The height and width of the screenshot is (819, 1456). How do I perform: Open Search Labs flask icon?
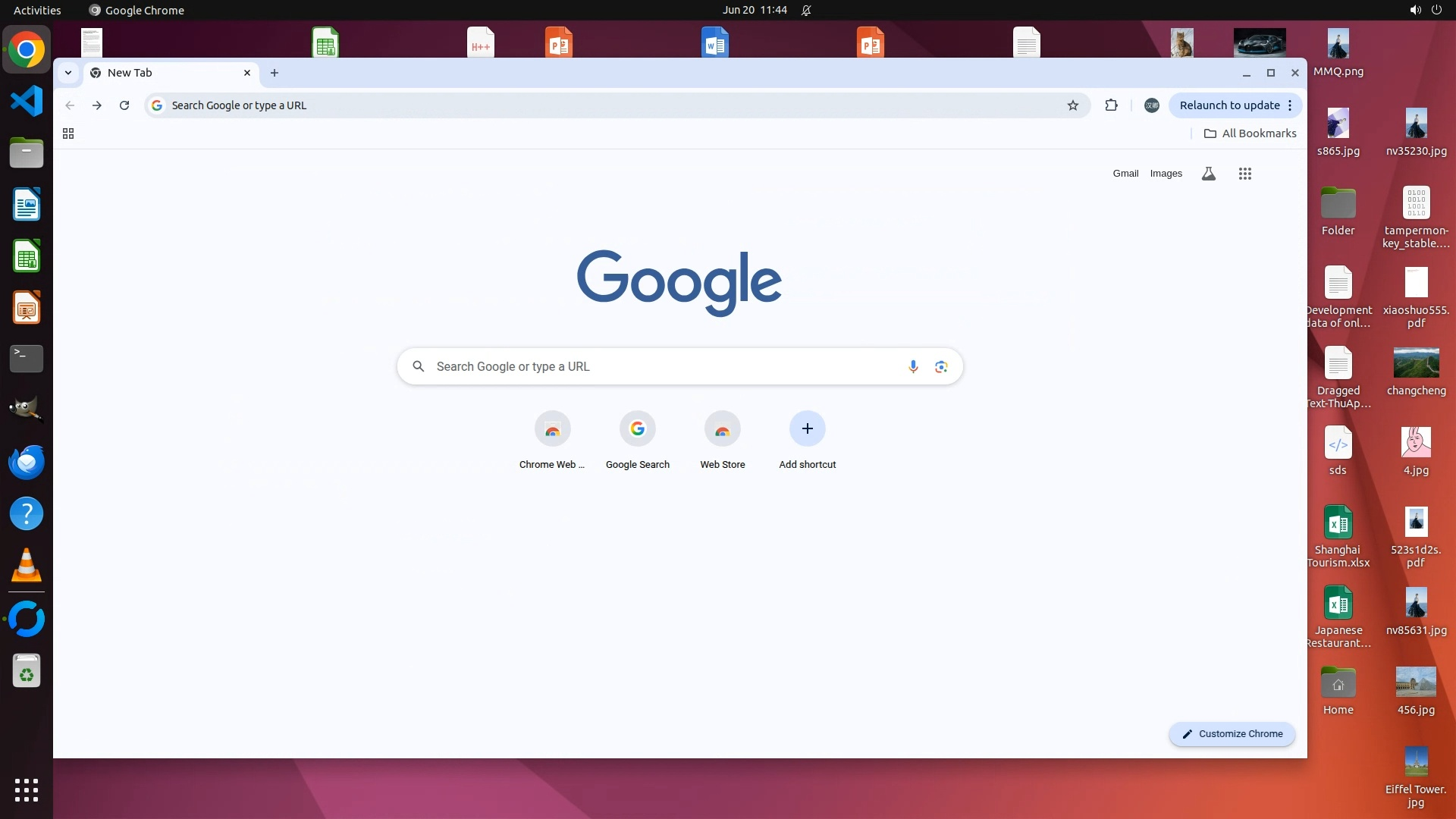1209,174
